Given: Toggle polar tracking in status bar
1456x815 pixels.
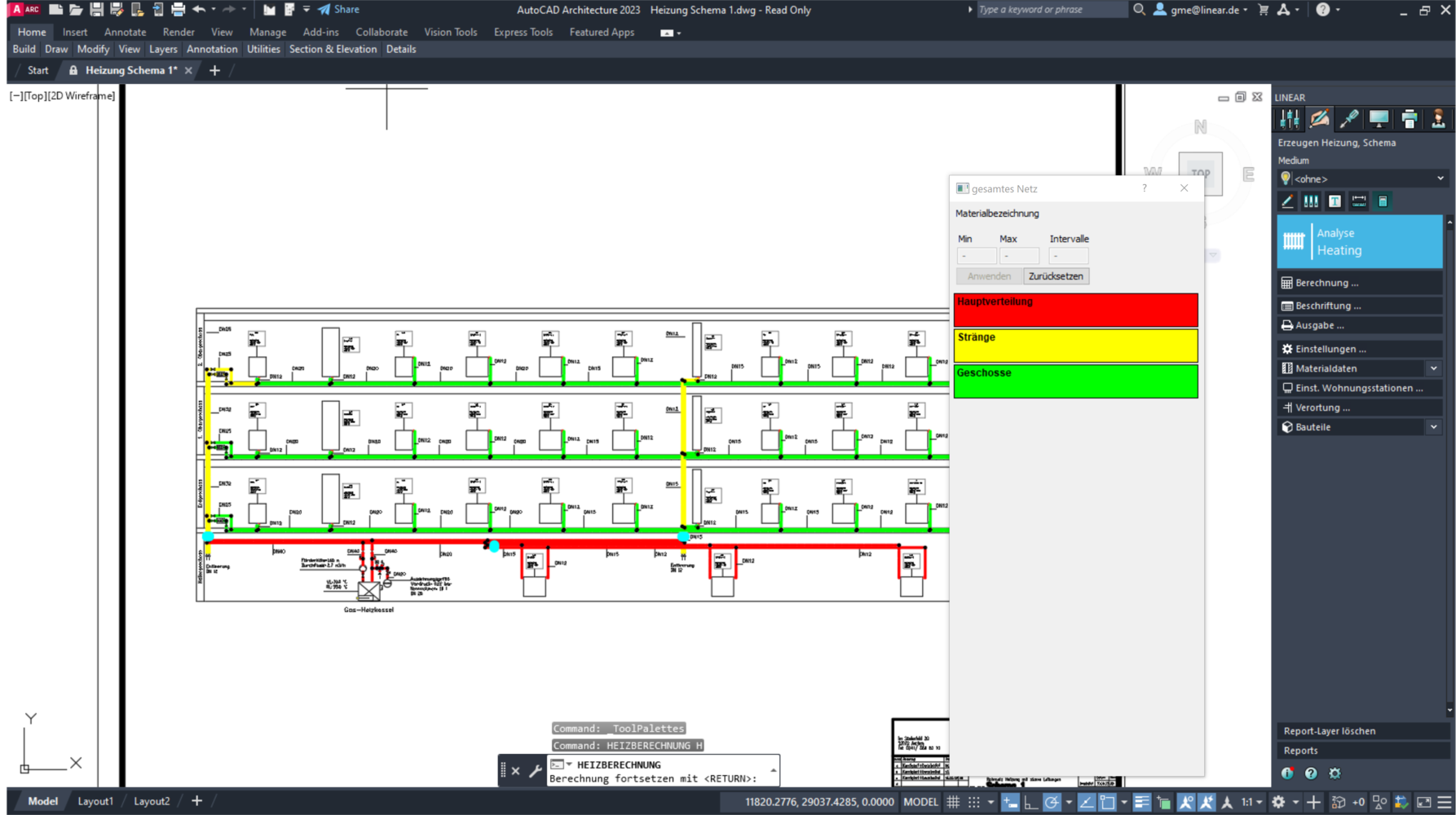Looking at the screenshot, I should [1052, 802].
